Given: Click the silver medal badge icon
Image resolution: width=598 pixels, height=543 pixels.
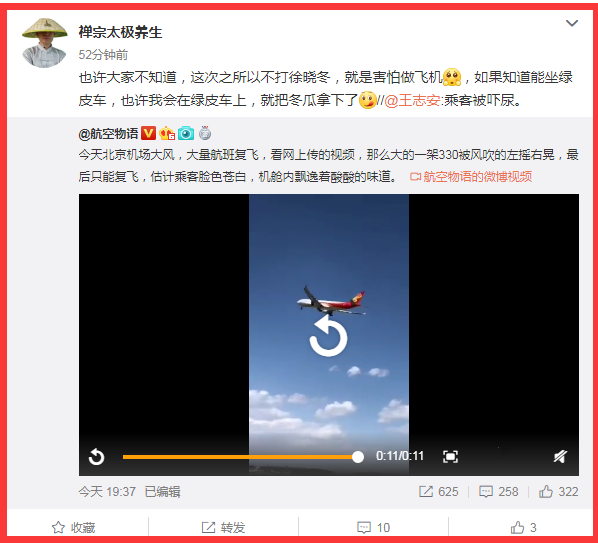Looking at the screenshot, I should 205,133.
